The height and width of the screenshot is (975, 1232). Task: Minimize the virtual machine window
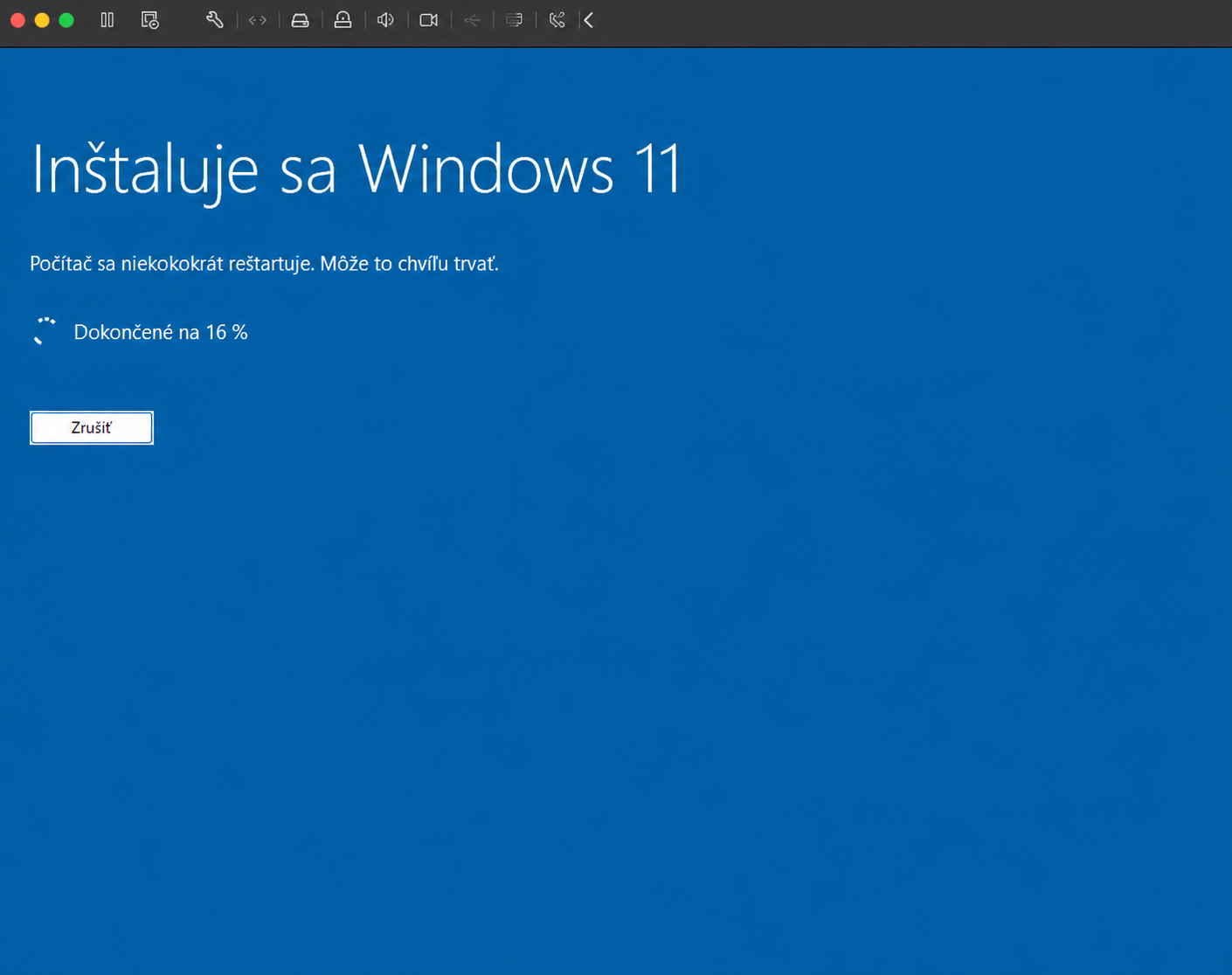(x=42, y=20)
